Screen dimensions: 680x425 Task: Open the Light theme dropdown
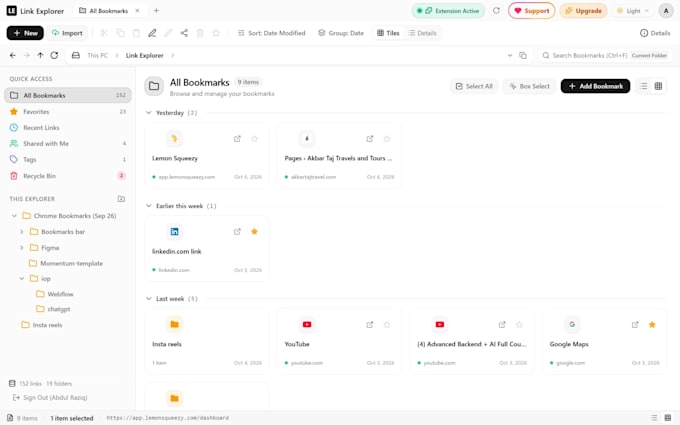click(x=633, y=11)
